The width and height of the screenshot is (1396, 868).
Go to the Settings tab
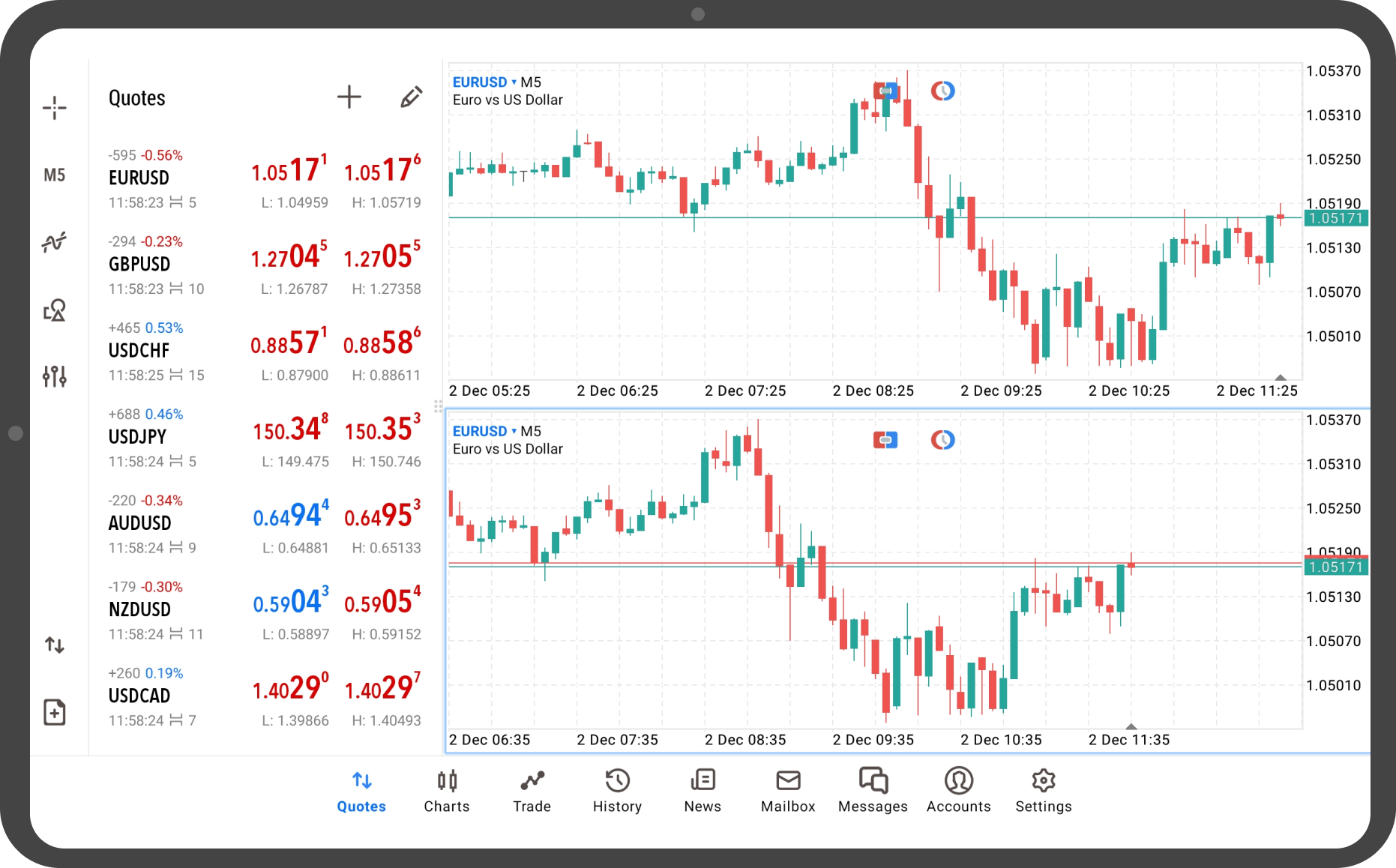1043,792
